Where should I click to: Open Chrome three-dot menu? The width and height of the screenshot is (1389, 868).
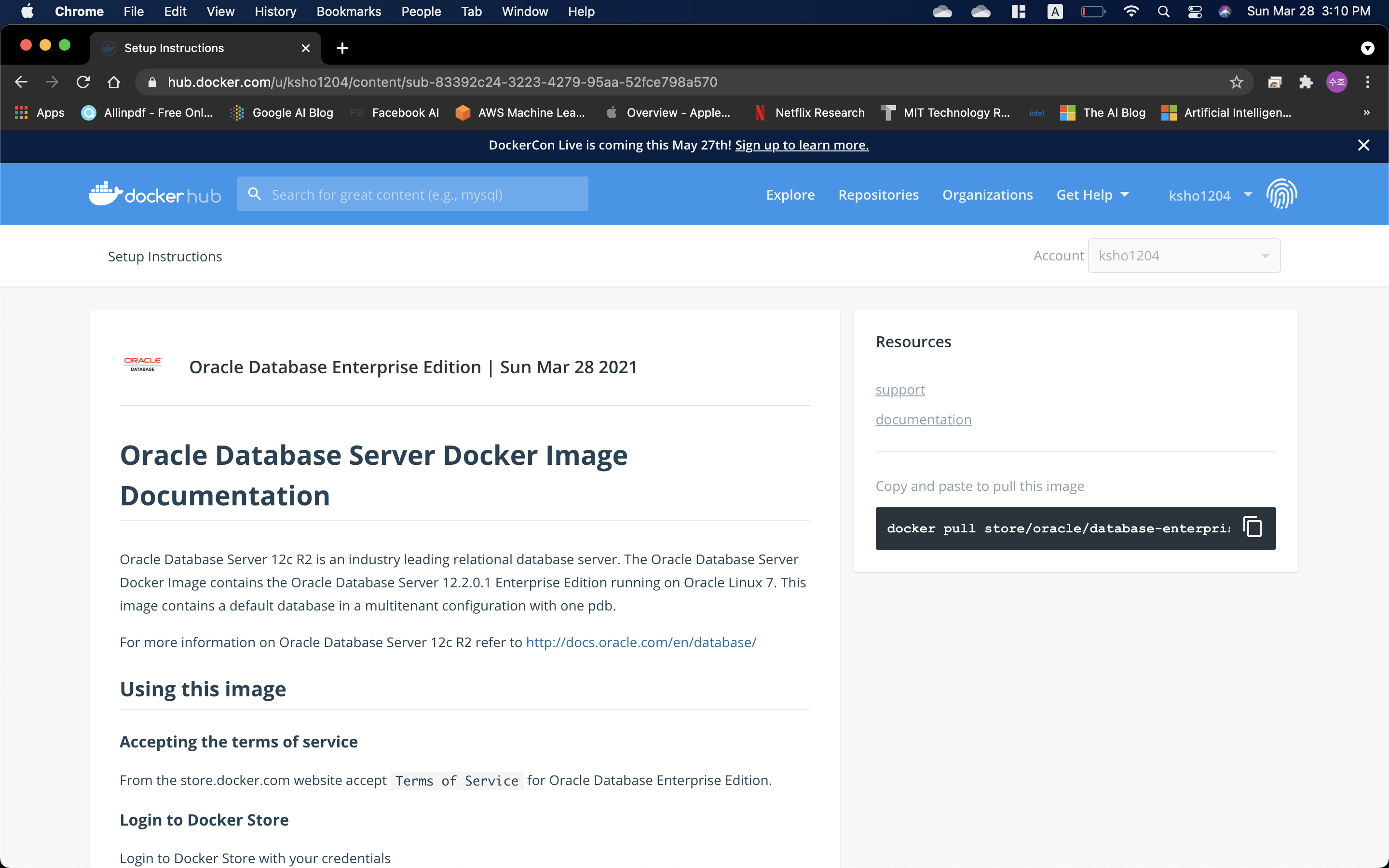coord(1368,82)
